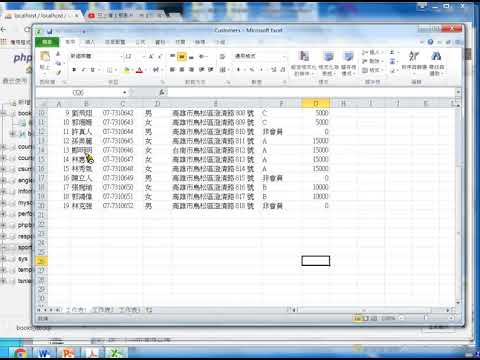This screenshot has height=360, width=480.
Task: Toggle Bold formatting
Action: [x=74, y=70]
